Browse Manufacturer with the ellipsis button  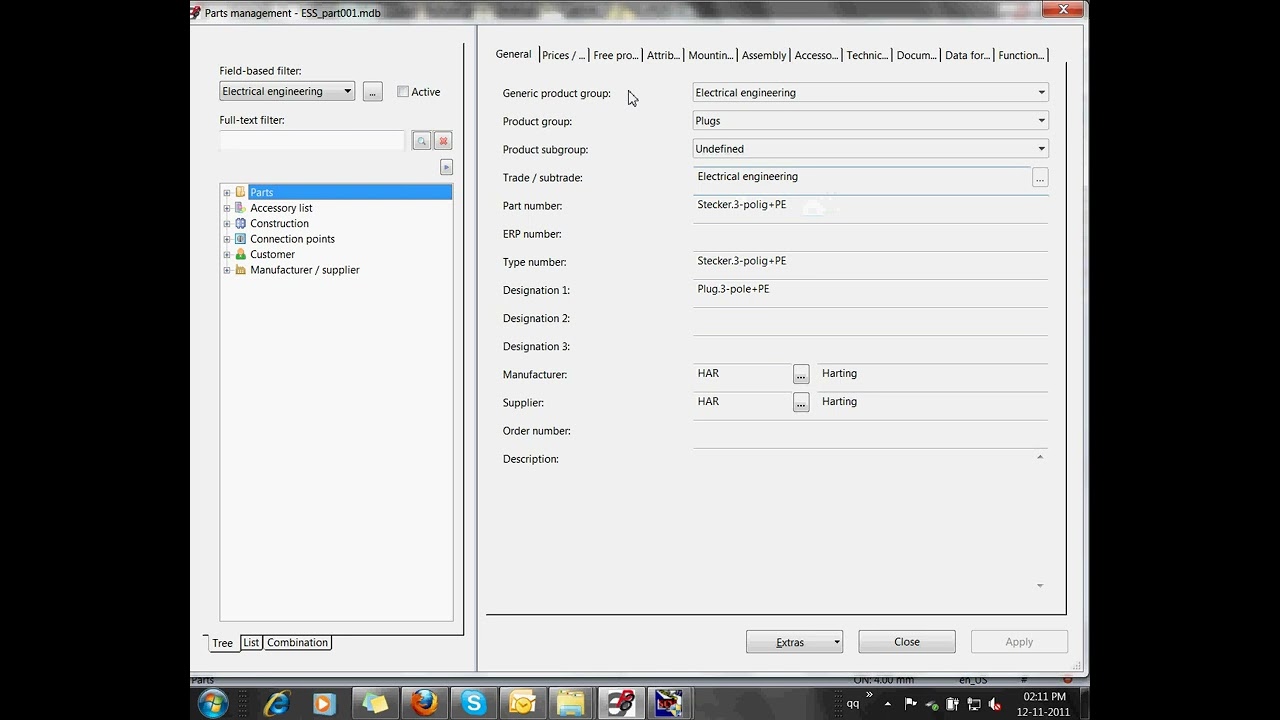pyautogui.click(x=801, y=374)
